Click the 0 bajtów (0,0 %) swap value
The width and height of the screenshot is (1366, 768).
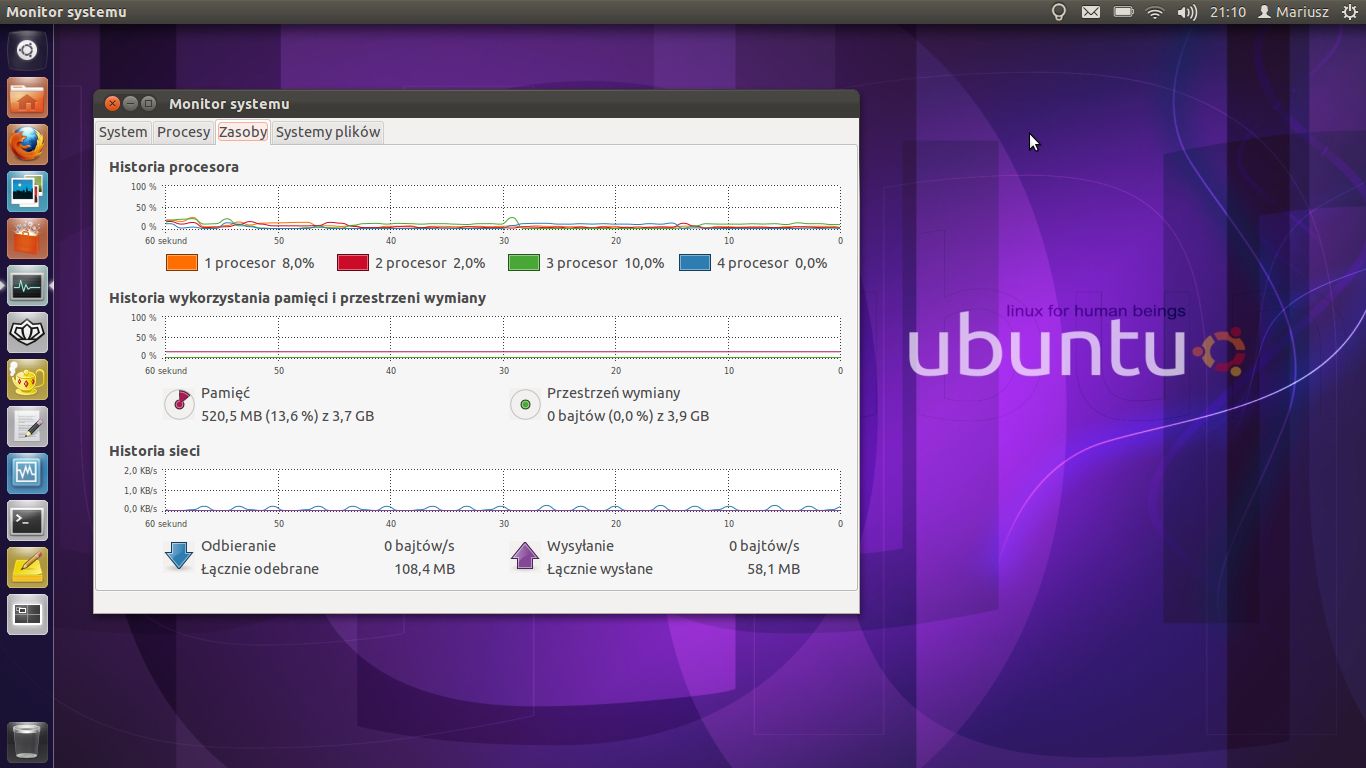pos(628,416)
